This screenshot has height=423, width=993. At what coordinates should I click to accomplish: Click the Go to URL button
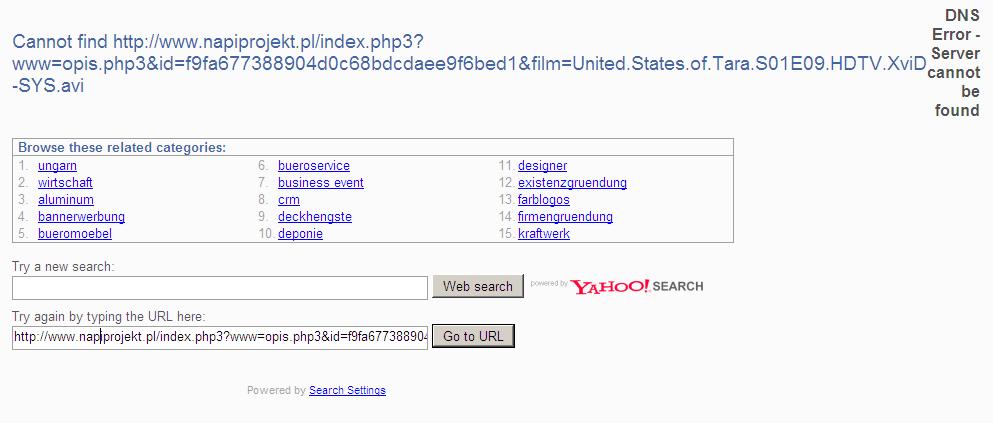[x=473, y=336]
